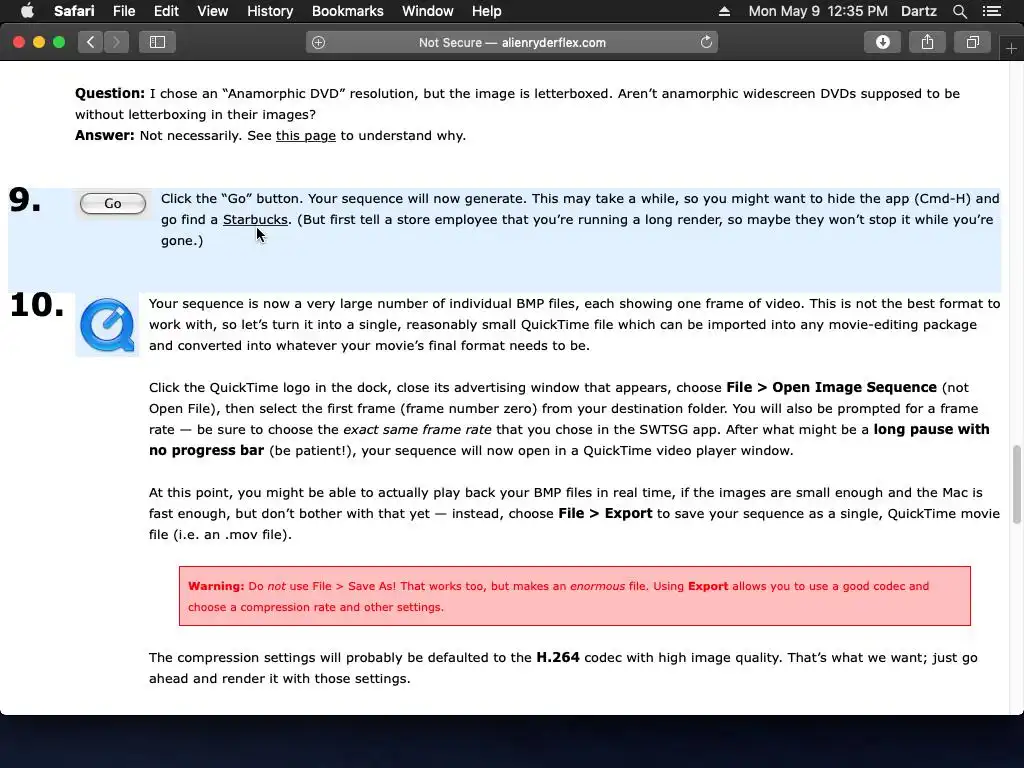
Task: Minimize the Safari window yellow button
Action: pyautogui.click(x=39, y=42)
